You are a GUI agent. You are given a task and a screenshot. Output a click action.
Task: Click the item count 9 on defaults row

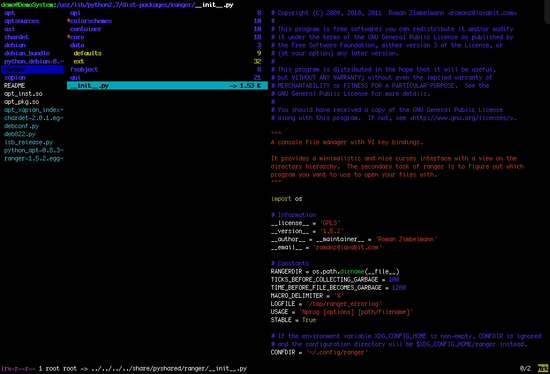259,53
